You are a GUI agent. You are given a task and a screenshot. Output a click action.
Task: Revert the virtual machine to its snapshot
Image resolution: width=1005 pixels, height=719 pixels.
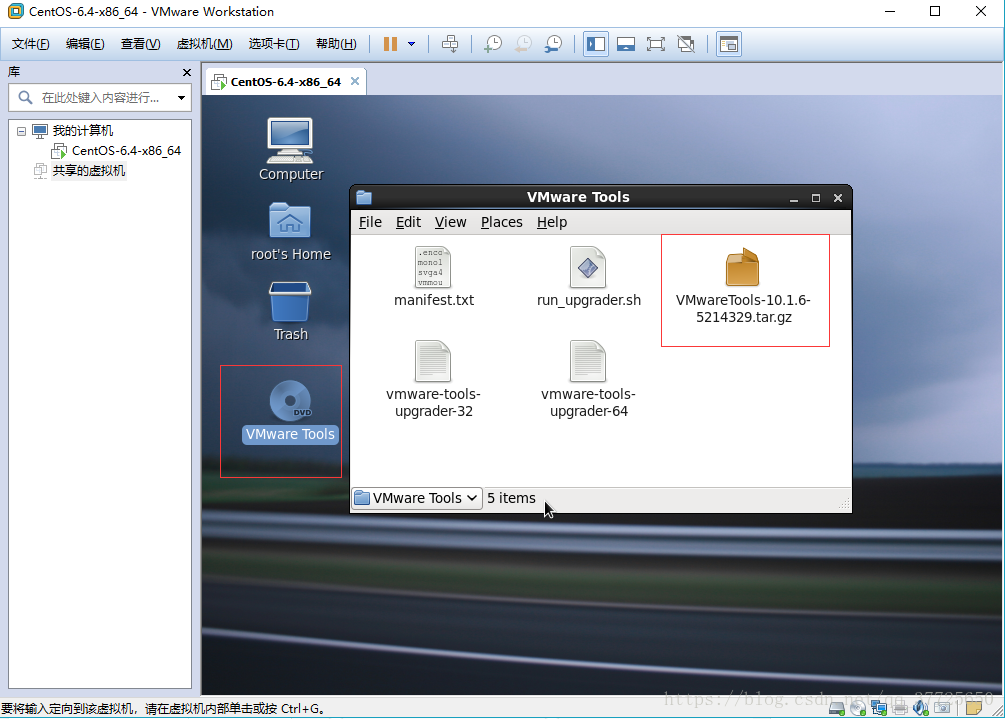523,44
